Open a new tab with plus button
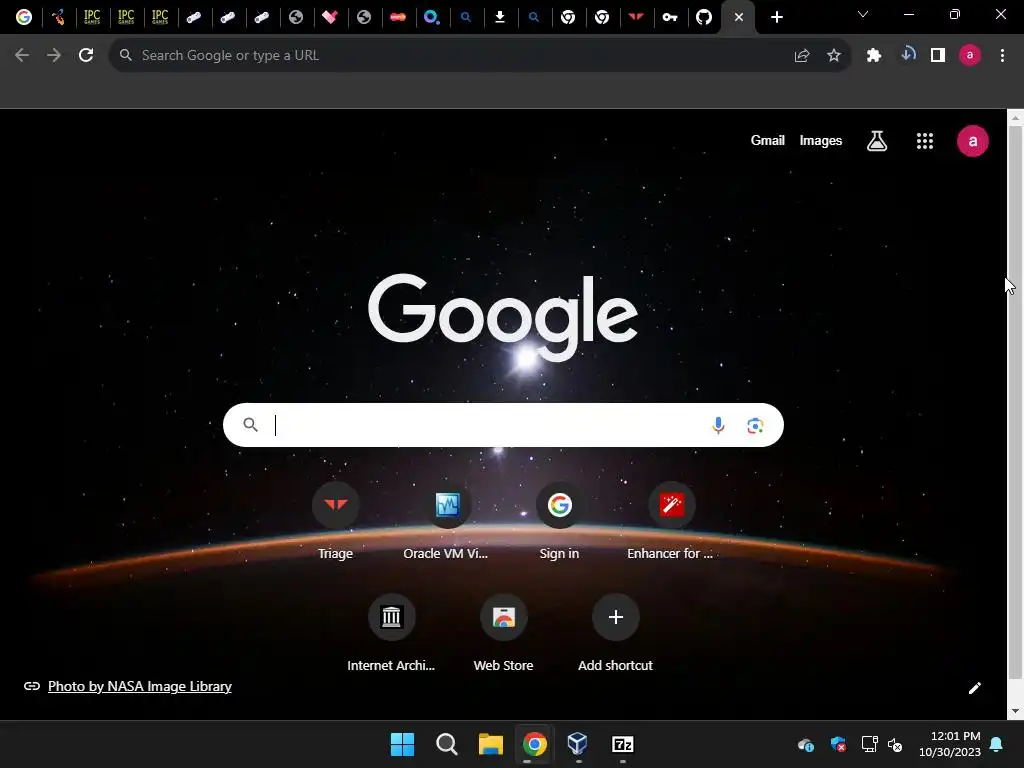The image size is (1024, 768). (776, 17)
